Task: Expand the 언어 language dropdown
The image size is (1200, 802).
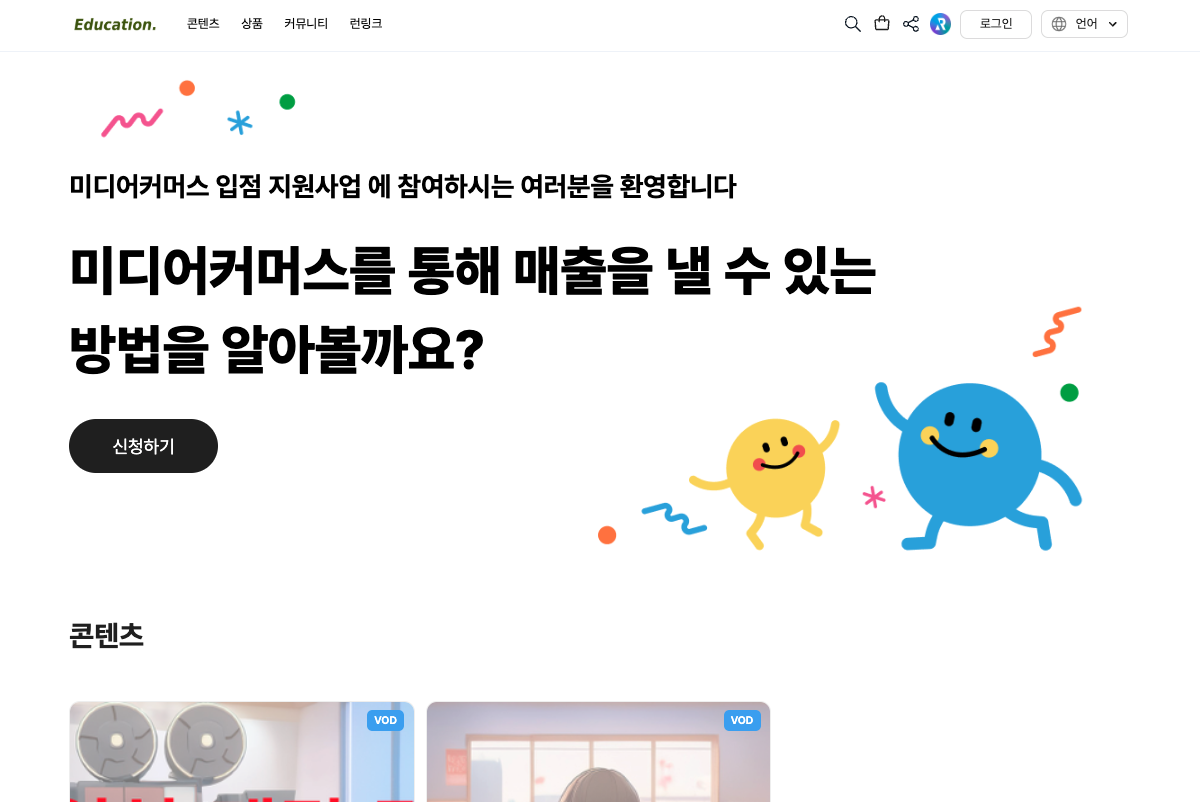Action: (1084, 24)
